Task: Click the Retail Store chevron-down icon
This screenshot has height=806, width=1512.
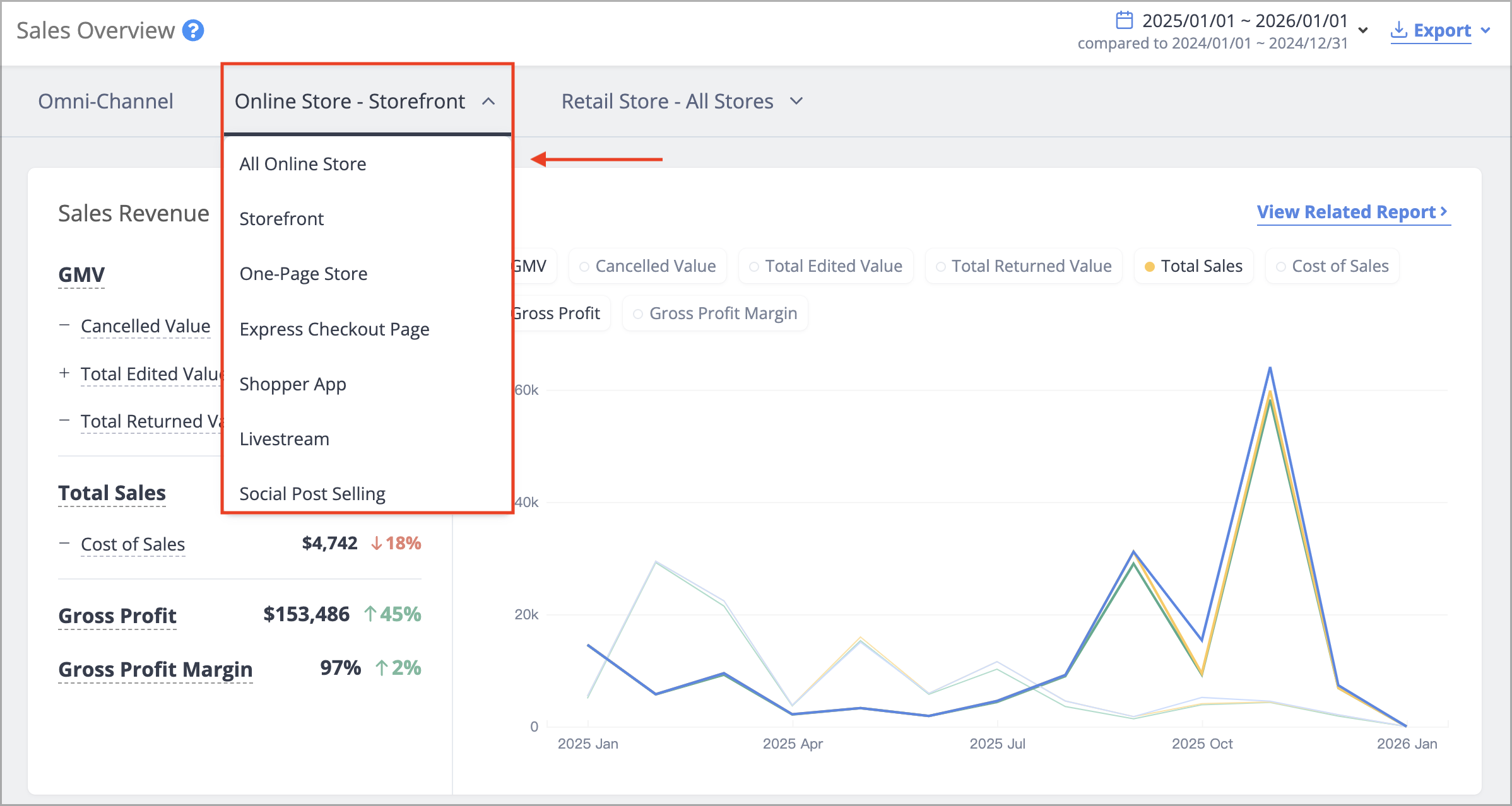Action: tap(796, 101)
